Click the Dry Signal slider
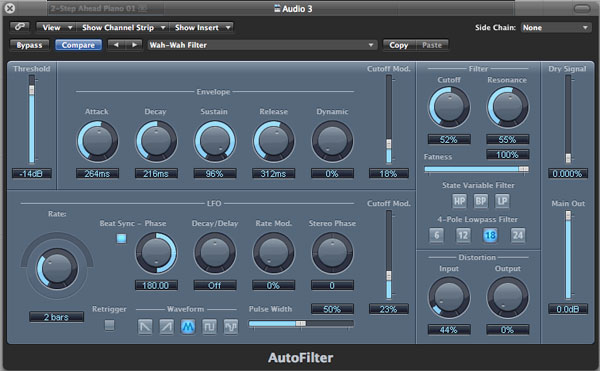This screenshot has width=600, height=371. (568, 119)
